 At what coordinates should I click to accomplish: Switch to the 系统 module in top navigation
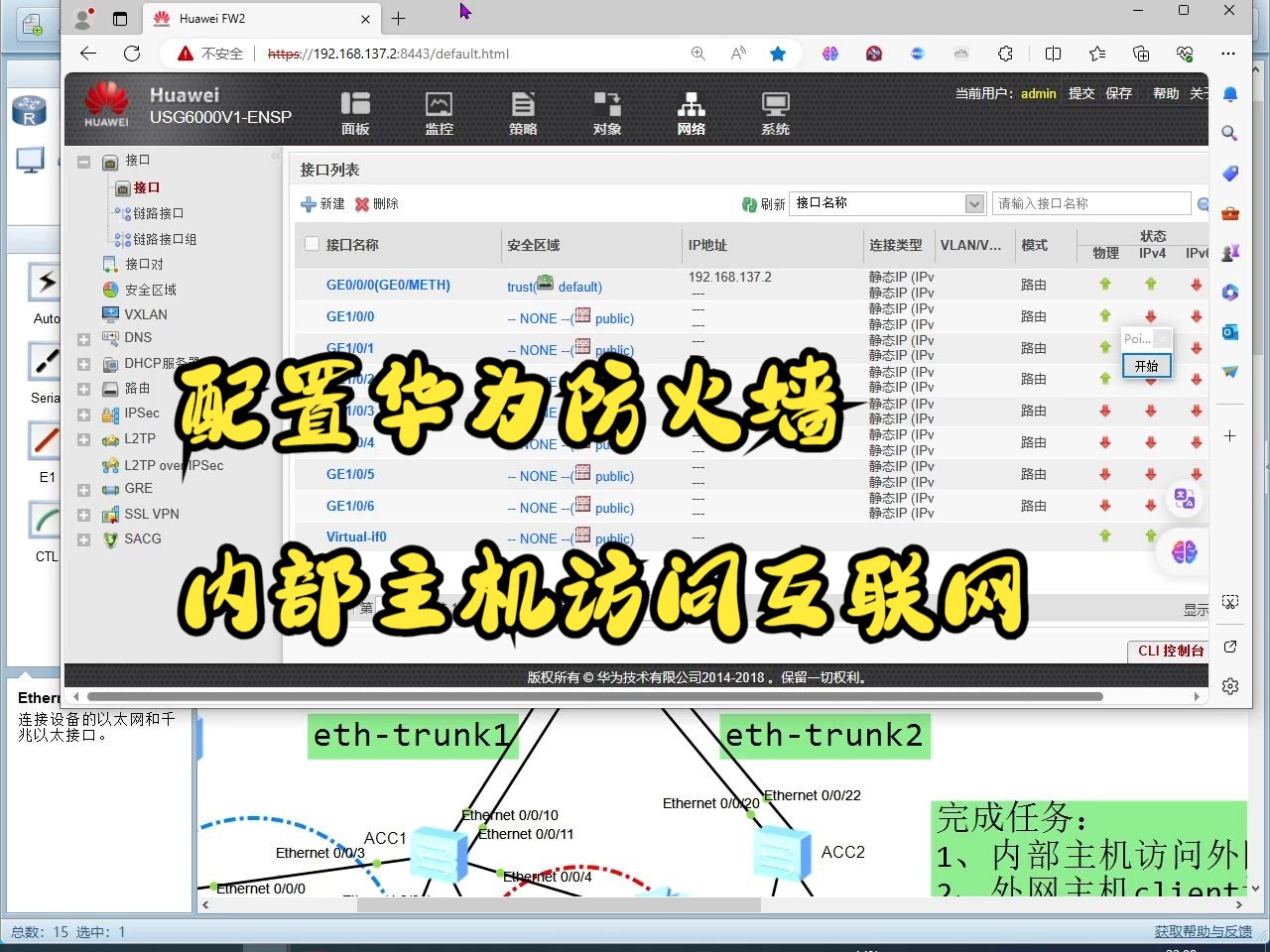pyautogui.click(x=775, y=110)
